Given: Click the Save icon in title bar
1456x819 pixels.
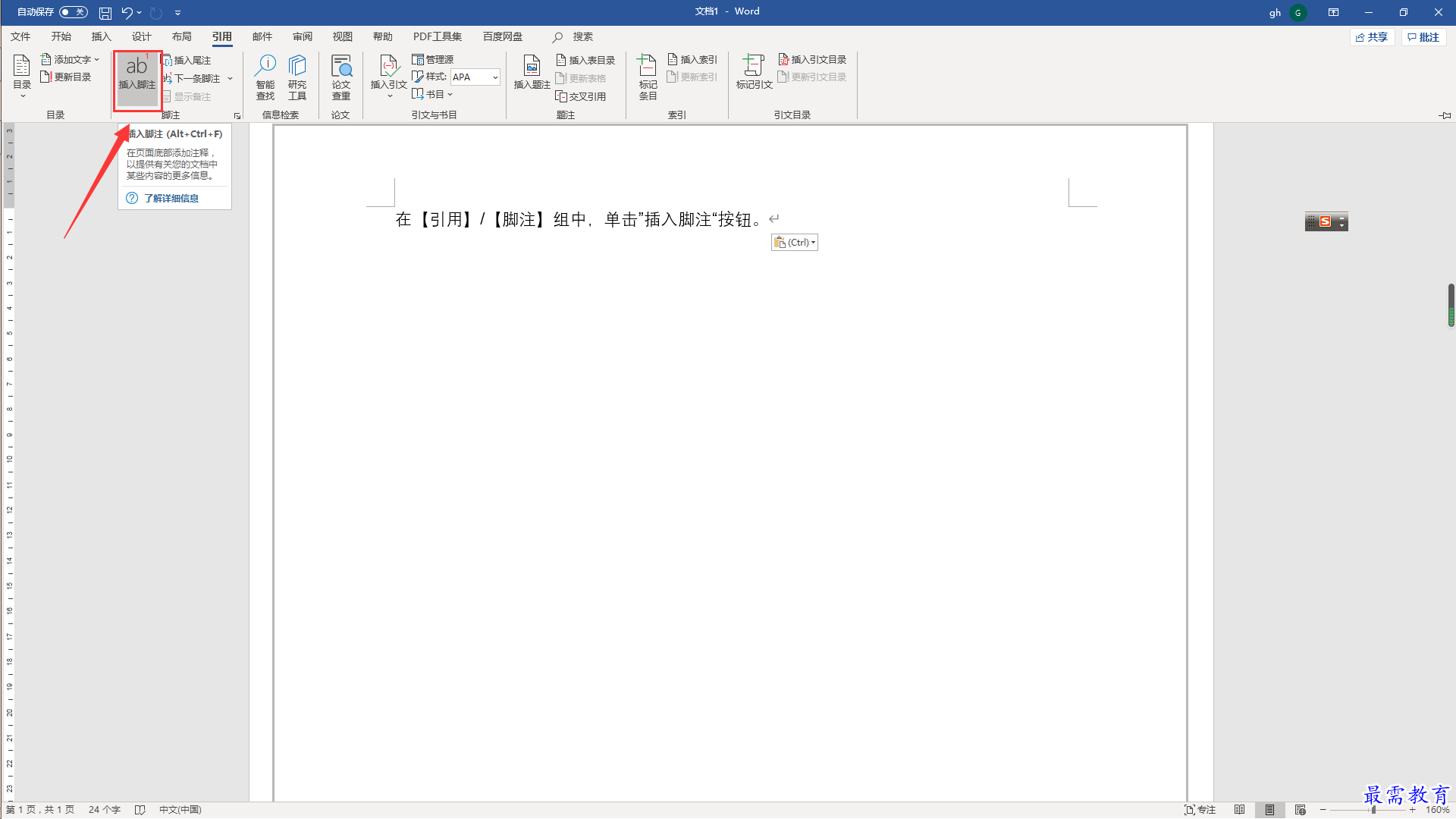Looking at the screenshot, I should [105, 13].
